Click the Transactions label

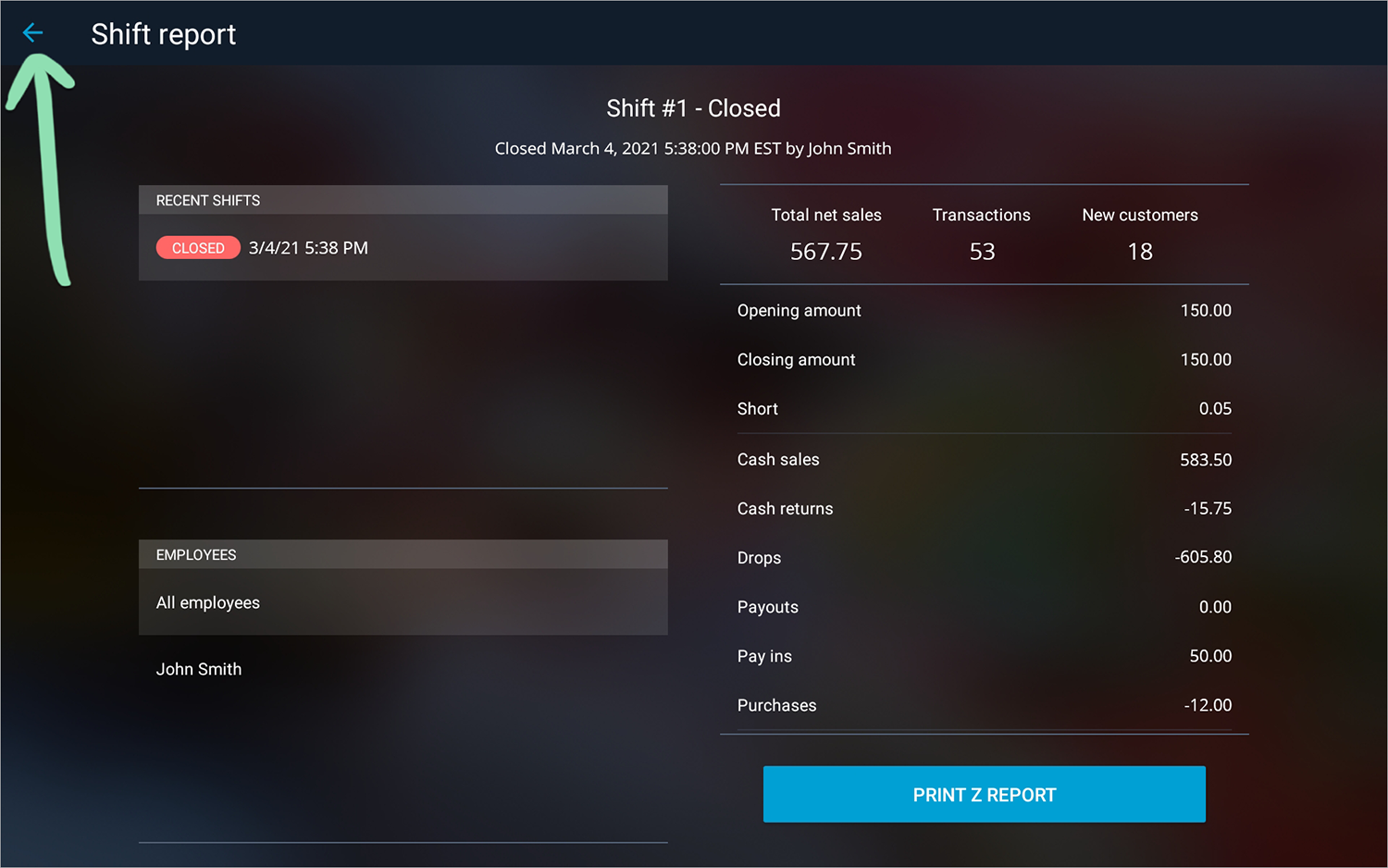(x=982, y=215)
